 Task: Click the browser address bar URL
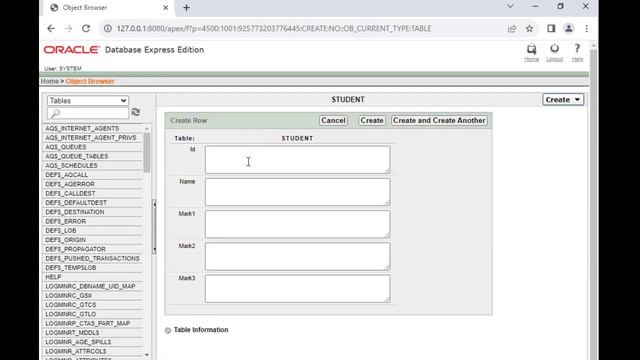[273, 29]
